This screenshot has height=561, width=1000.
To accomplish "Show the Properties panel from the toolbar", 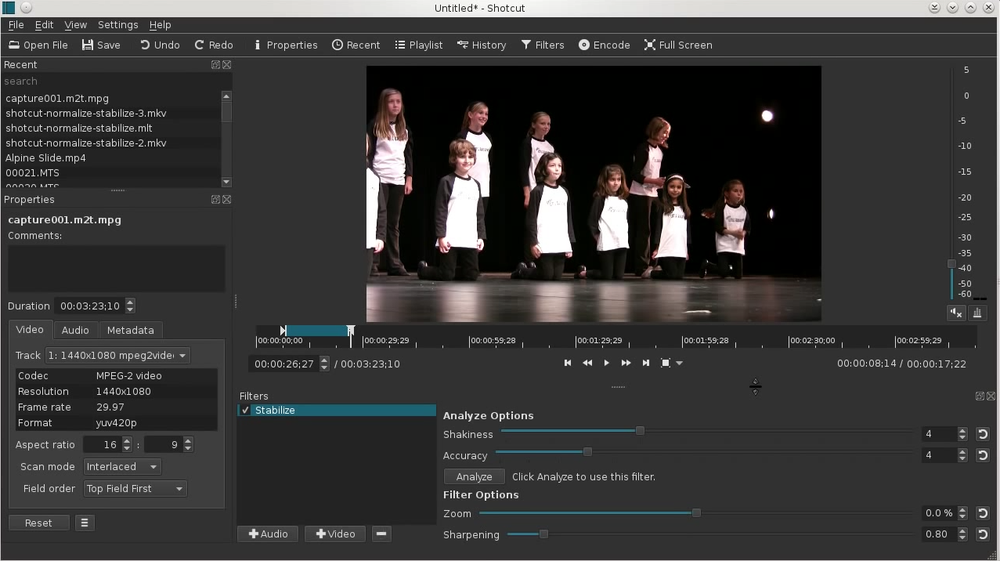I will (286, 45).
